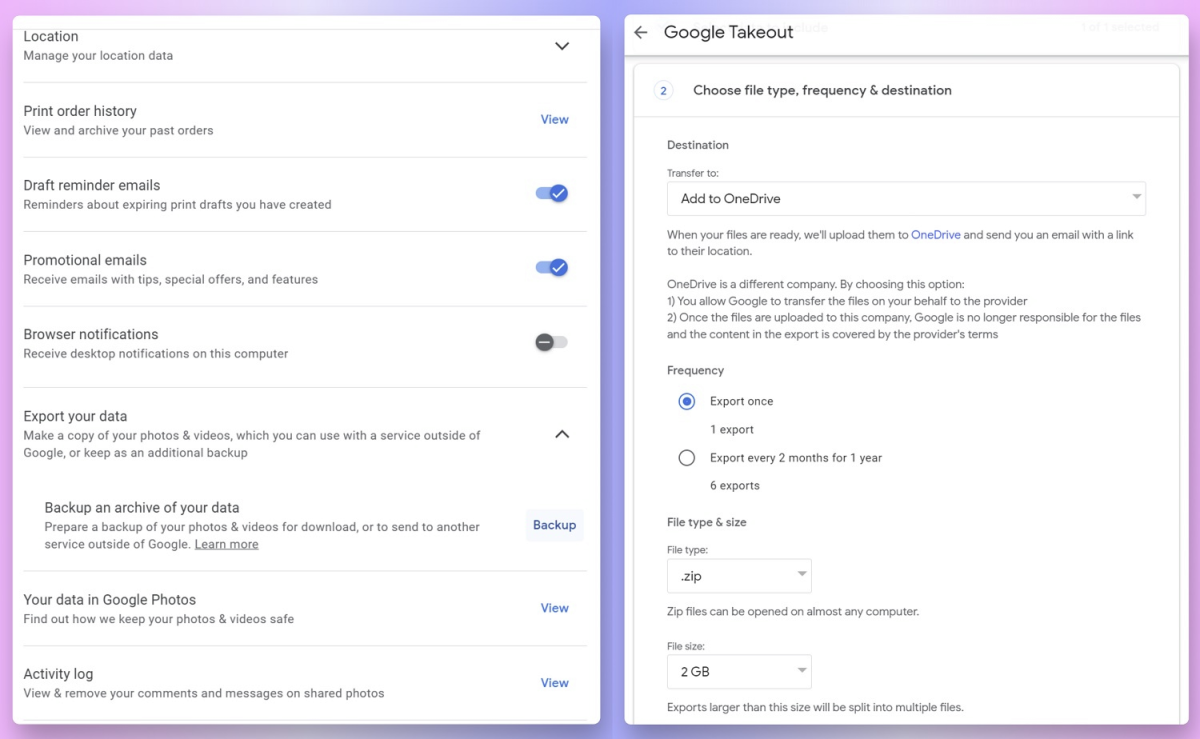
Task: Select the Export once radio button
Action: click(686, 401)
